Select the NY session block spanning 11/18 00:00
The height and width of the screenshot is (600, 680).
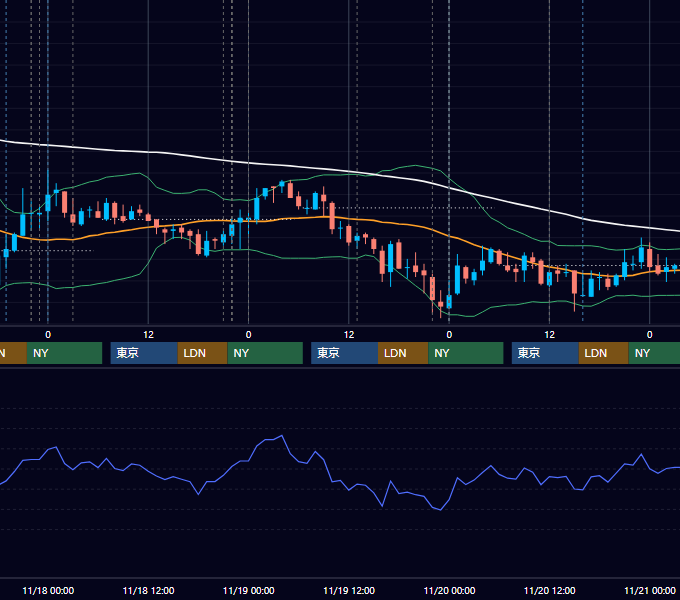tap(64, 353)
